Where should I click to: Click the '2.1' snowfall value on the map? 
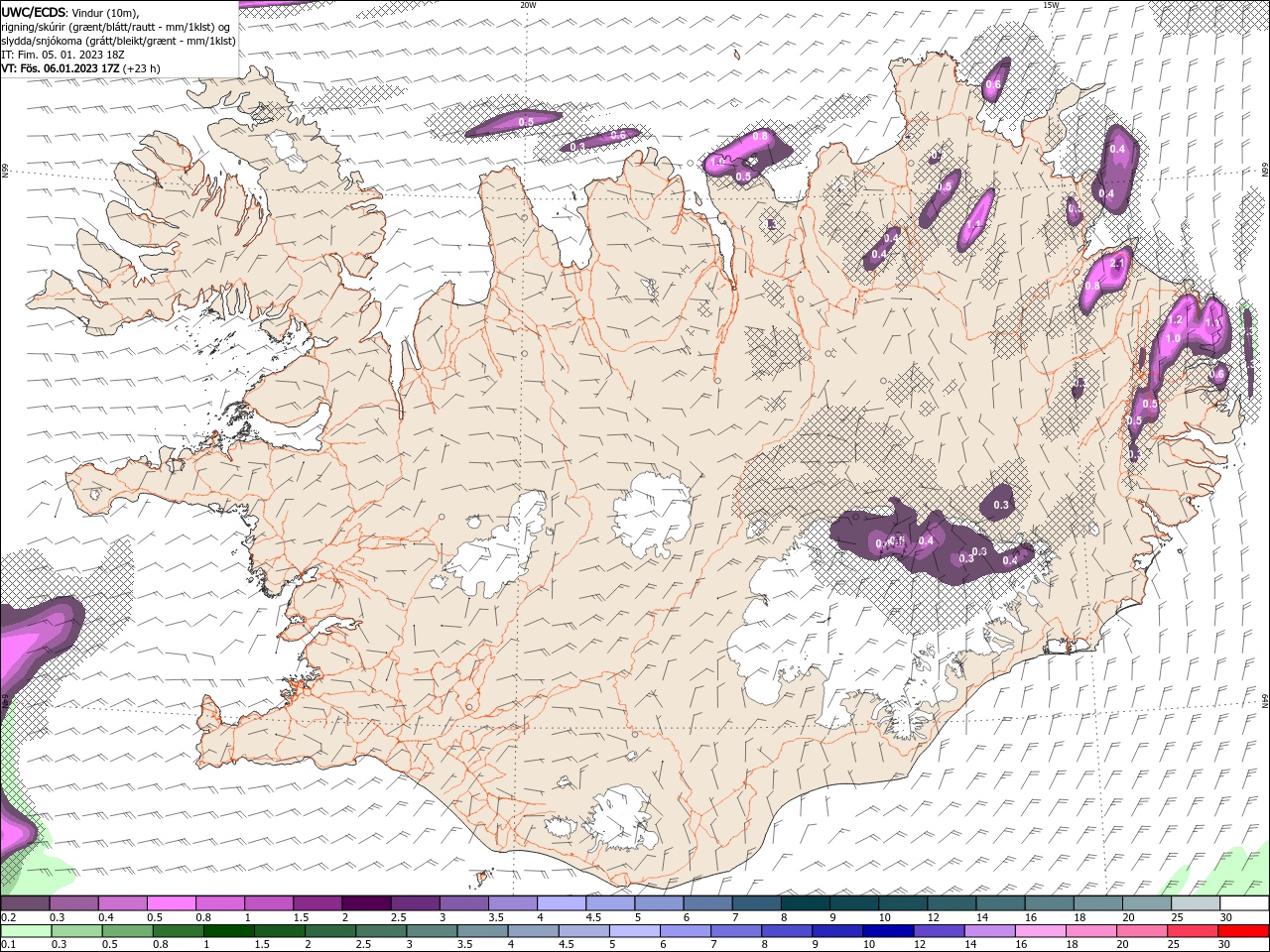point(1117,263)
